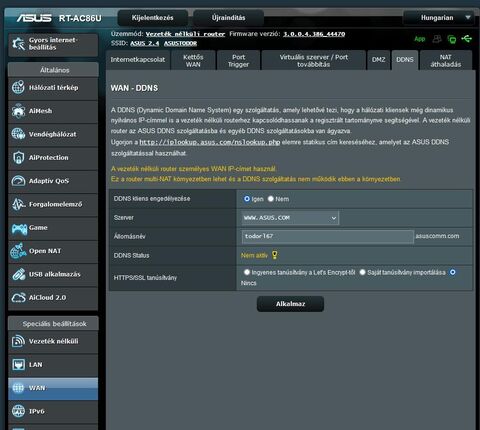
Task: Click the ASUS logo
Action: [34, 18]
